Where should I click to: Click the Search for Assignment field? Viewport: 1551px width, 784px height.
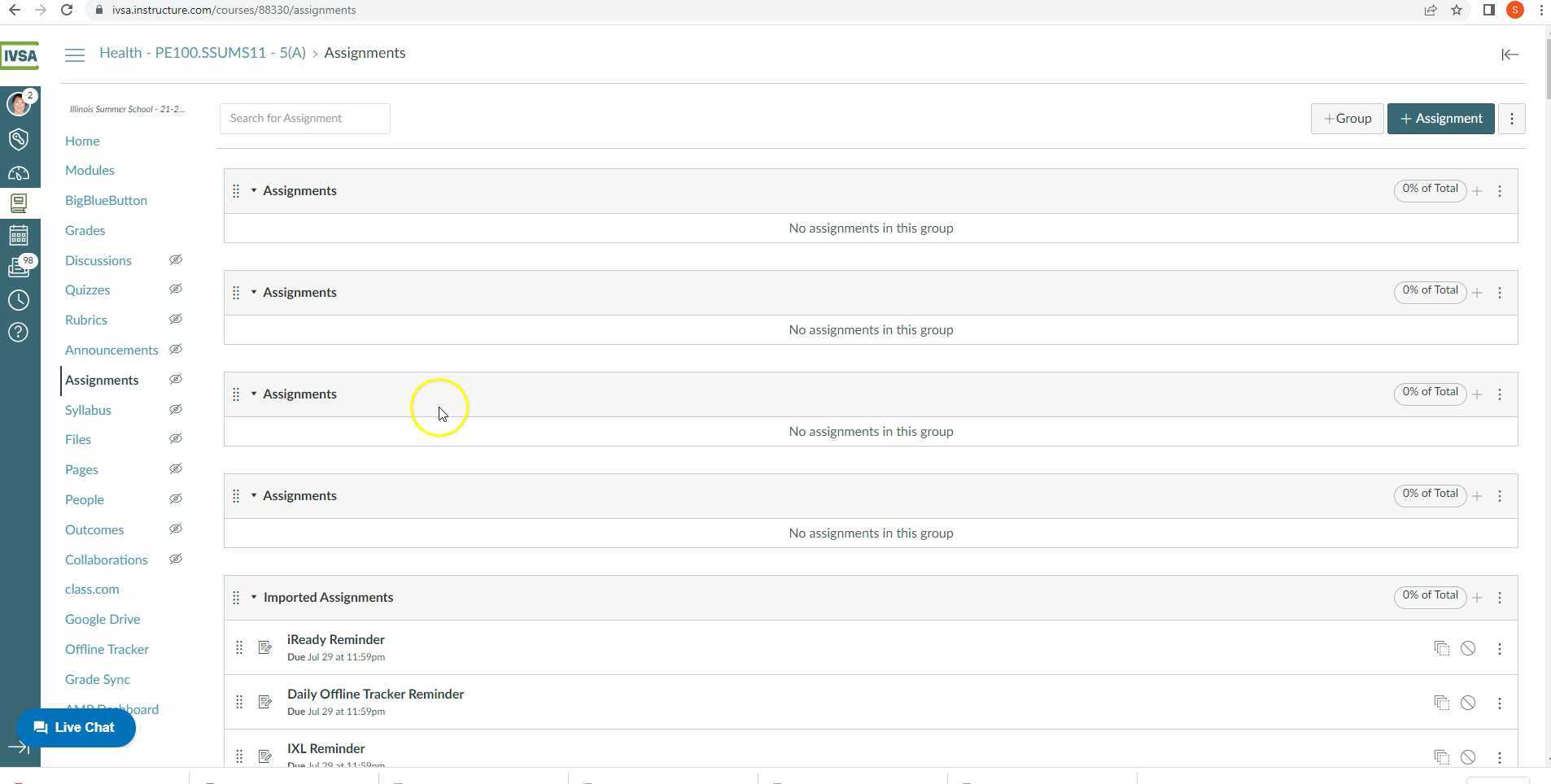[x=304, y=119]
